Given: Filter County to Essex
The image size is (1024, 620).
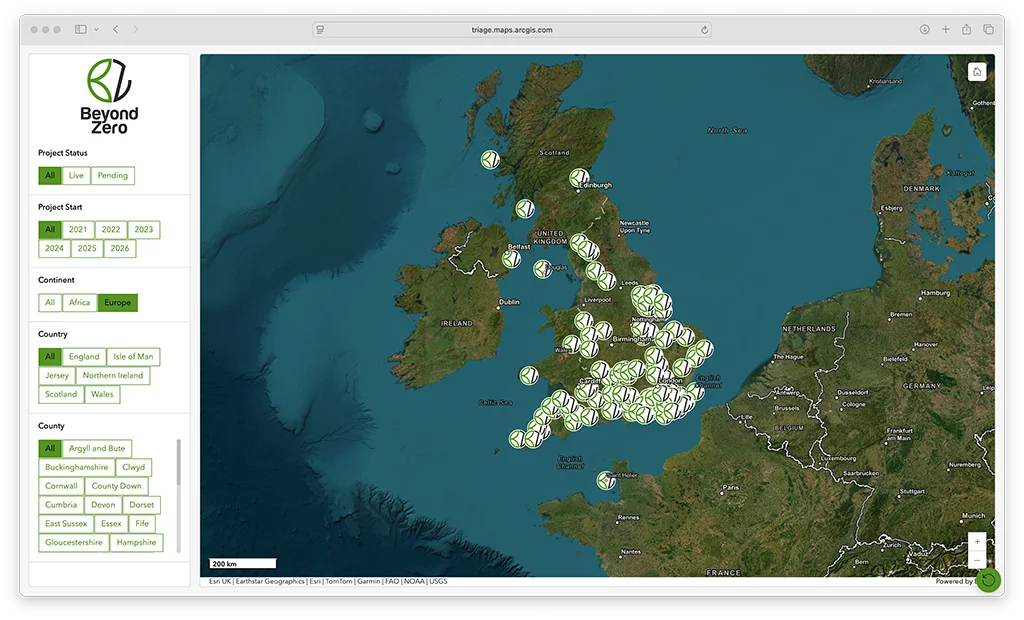Looking at the screenshot, I should pyautogui.click(x=111, y=525).
